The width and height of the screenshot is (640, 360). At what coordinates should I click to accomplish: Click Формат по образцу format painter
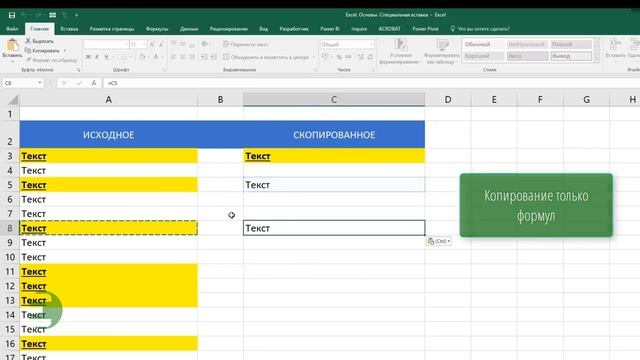(51, 60)
